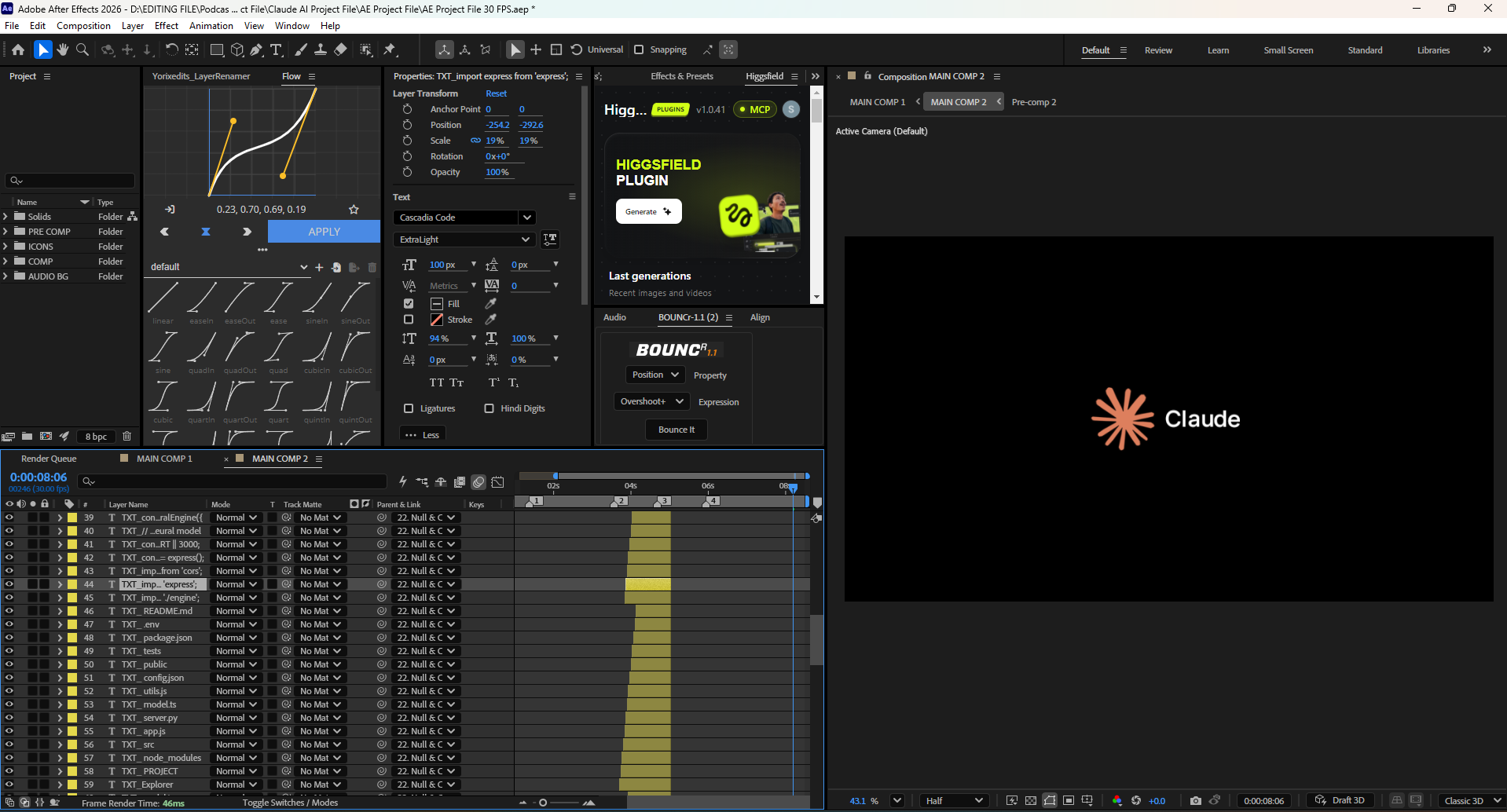
Task: Toggle frame blending icon in timeline
Action: 460,482
